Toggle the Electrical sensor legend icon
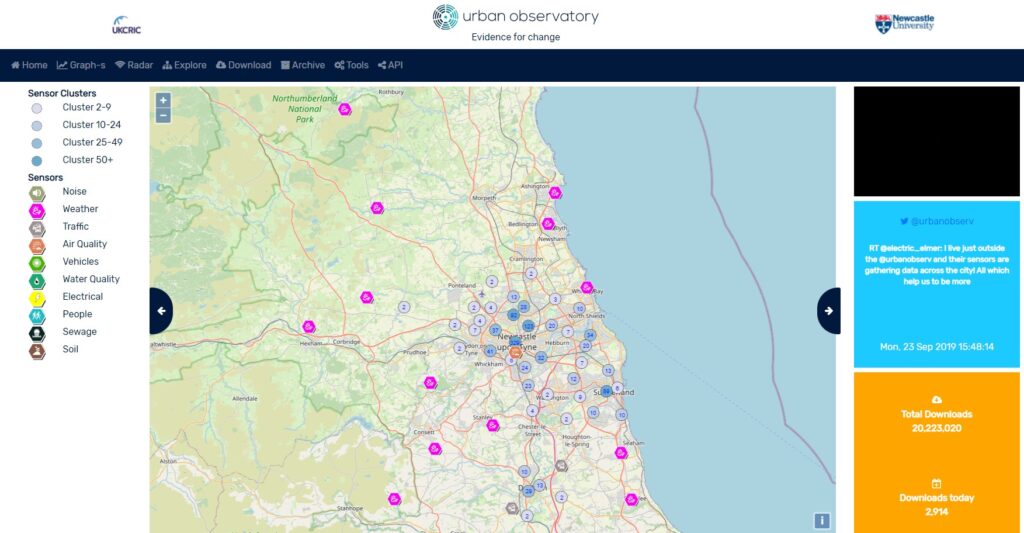Screen dimensions: 1024x533 point(37,299)
